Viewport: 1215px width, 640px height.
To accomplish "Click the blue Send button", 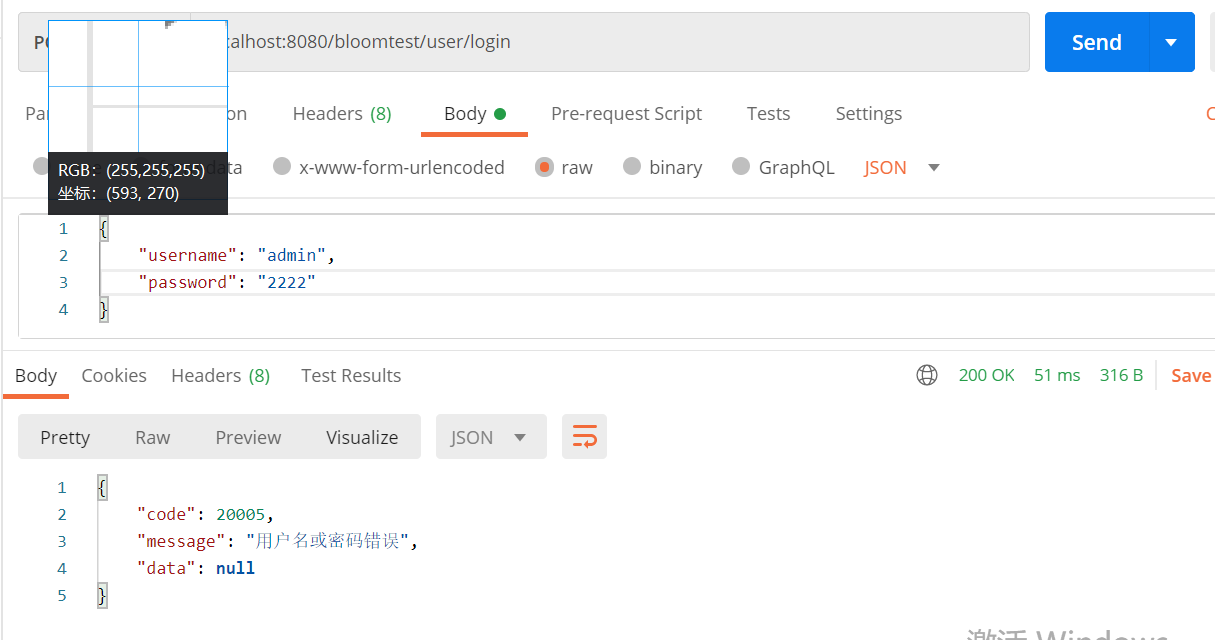I will point(1096,42).
